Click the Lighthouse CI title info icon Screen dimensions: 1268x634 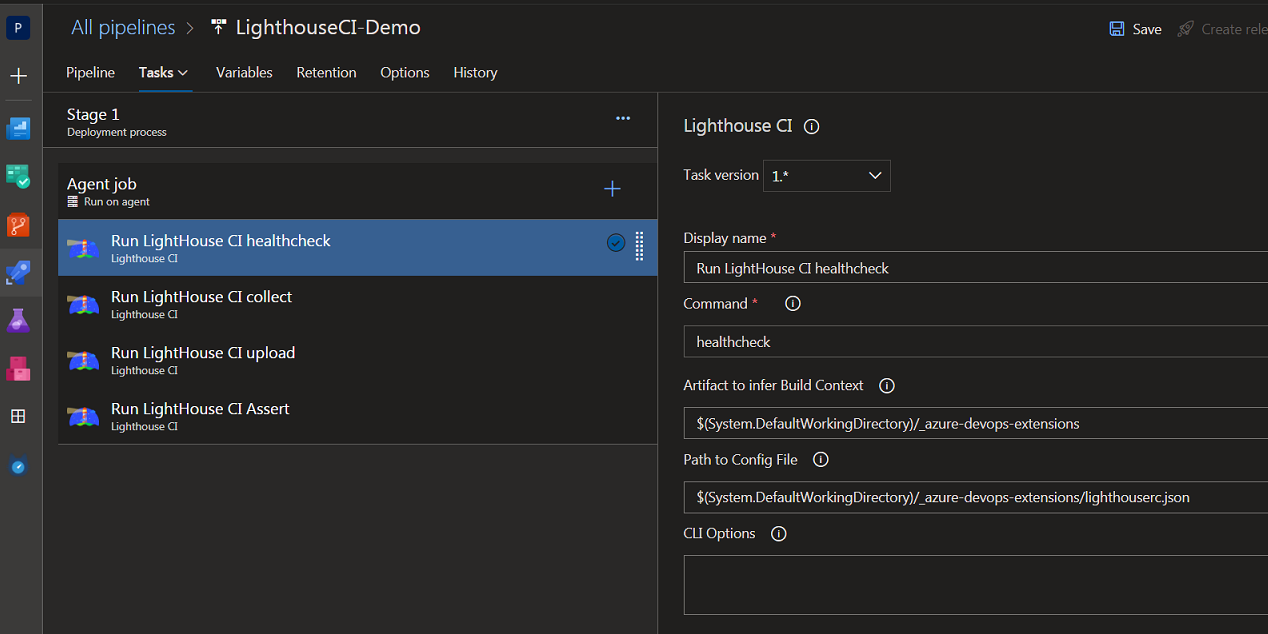(812, 127)
